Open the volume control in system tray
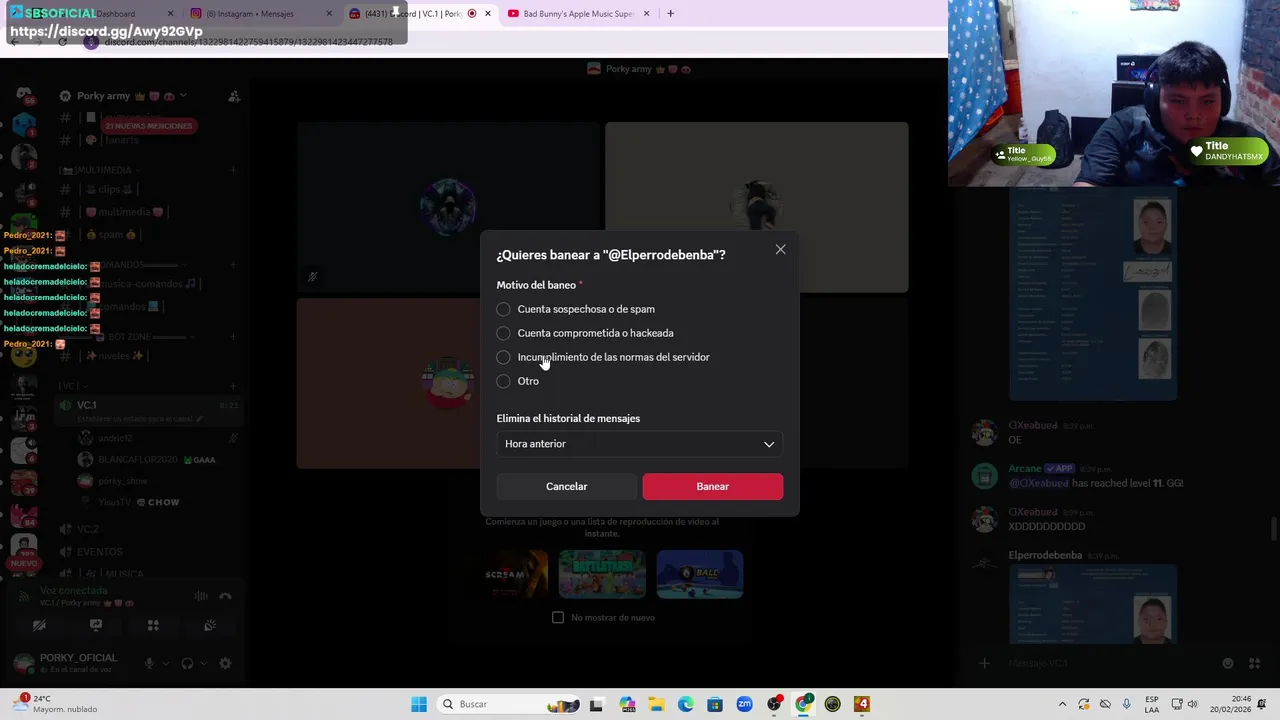Image resolution: width=1280 pixels, height=720 pixels. tap(1192, 704)
